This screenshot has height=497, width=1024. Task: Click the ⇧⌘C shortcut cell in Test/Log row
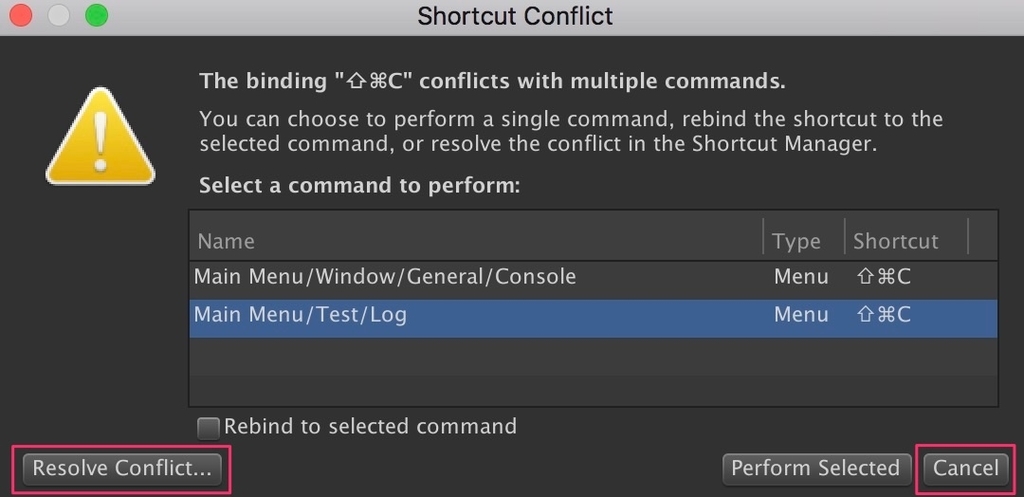click(x=883, y=315)
